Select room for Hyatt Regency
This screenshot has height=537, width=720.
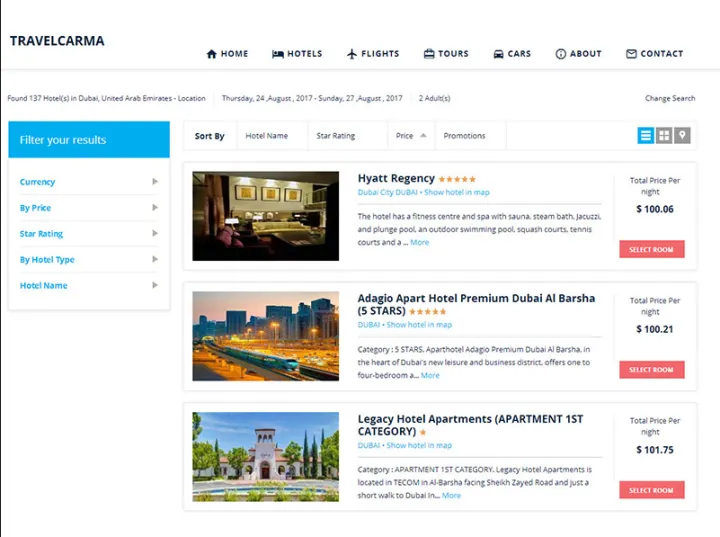tap(651, 250)
